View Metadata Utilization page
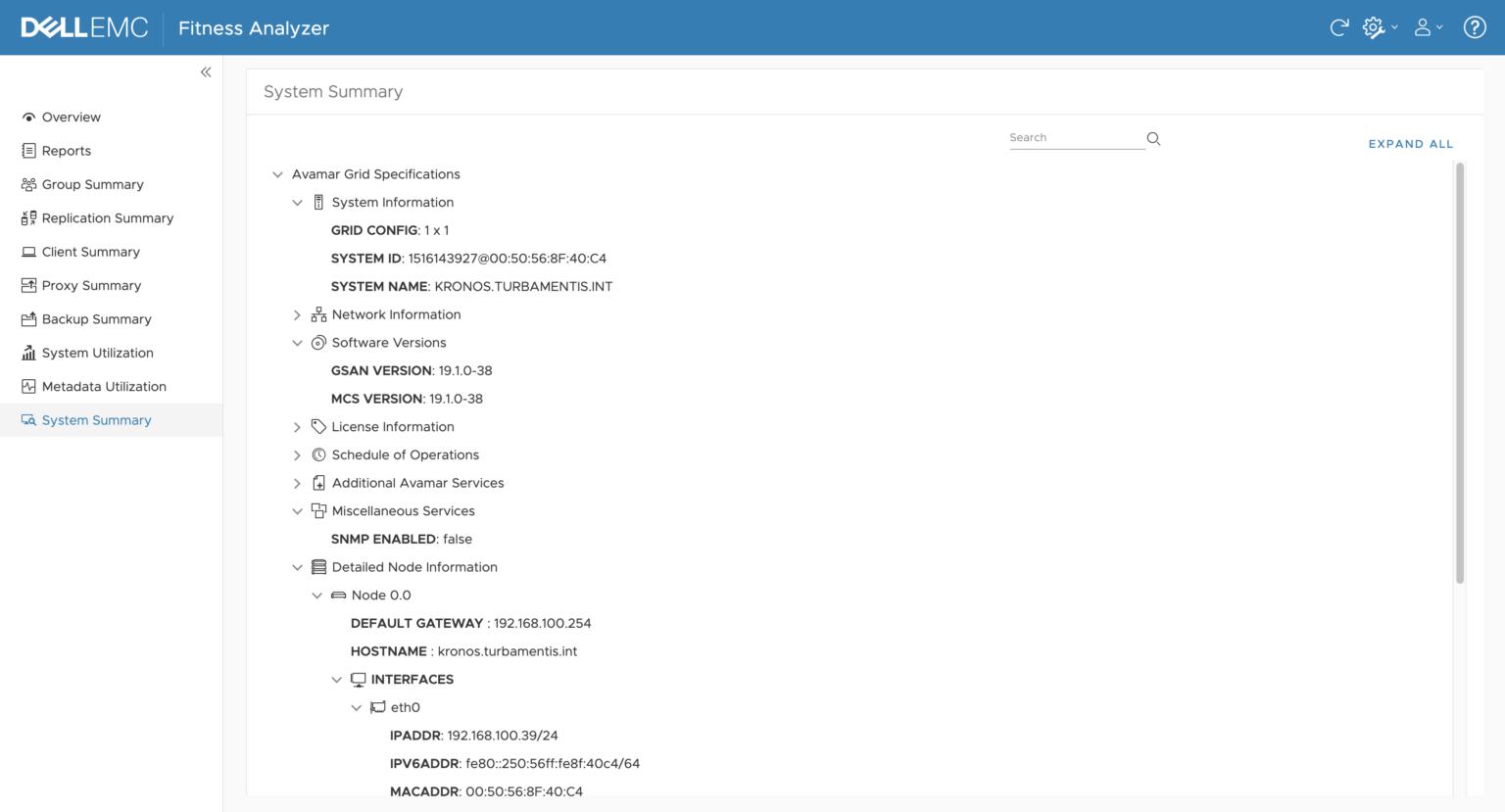Viewport: 1505px width, 812px height. tap(103, 386)
